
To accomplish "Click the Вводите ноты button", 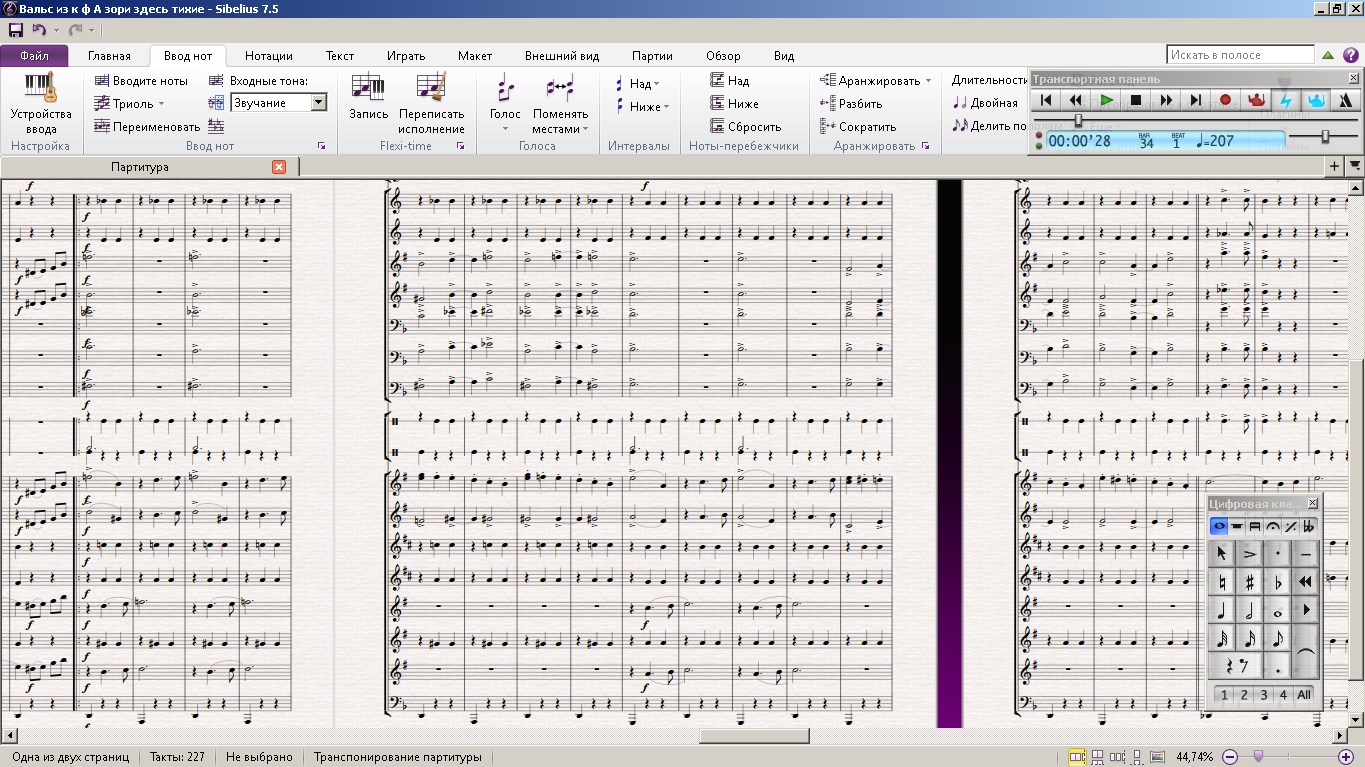I will [141, 81].
